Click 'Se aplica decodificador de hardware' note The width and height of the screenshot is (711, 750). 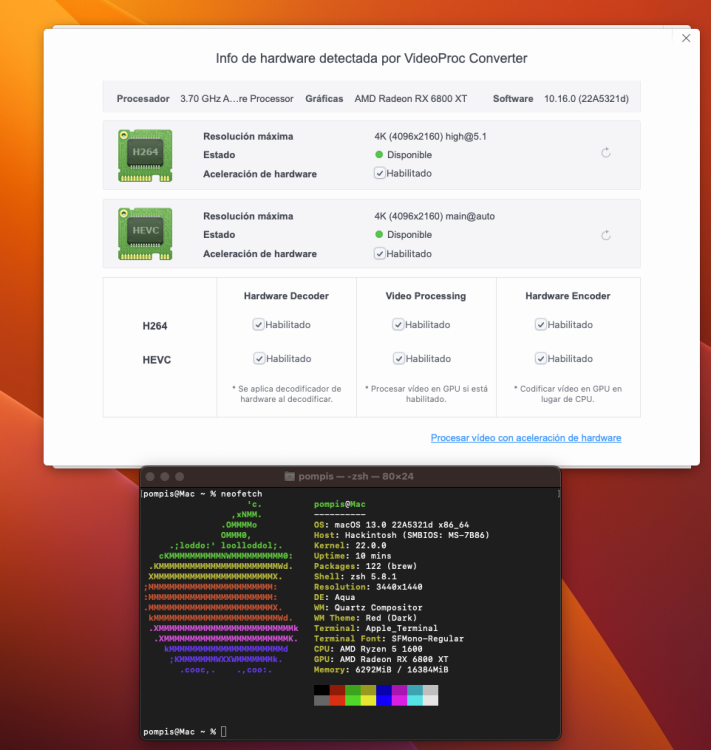pyautogui.click(x=287, y=394)
